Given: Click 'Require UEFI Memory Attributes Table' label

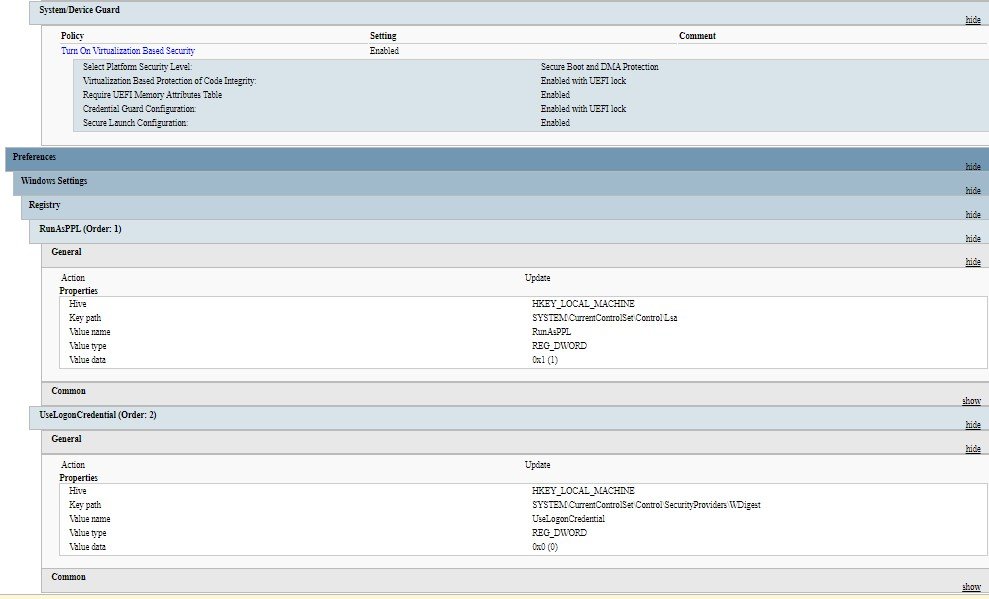Looking at the screenshot, I should (152, 95).
